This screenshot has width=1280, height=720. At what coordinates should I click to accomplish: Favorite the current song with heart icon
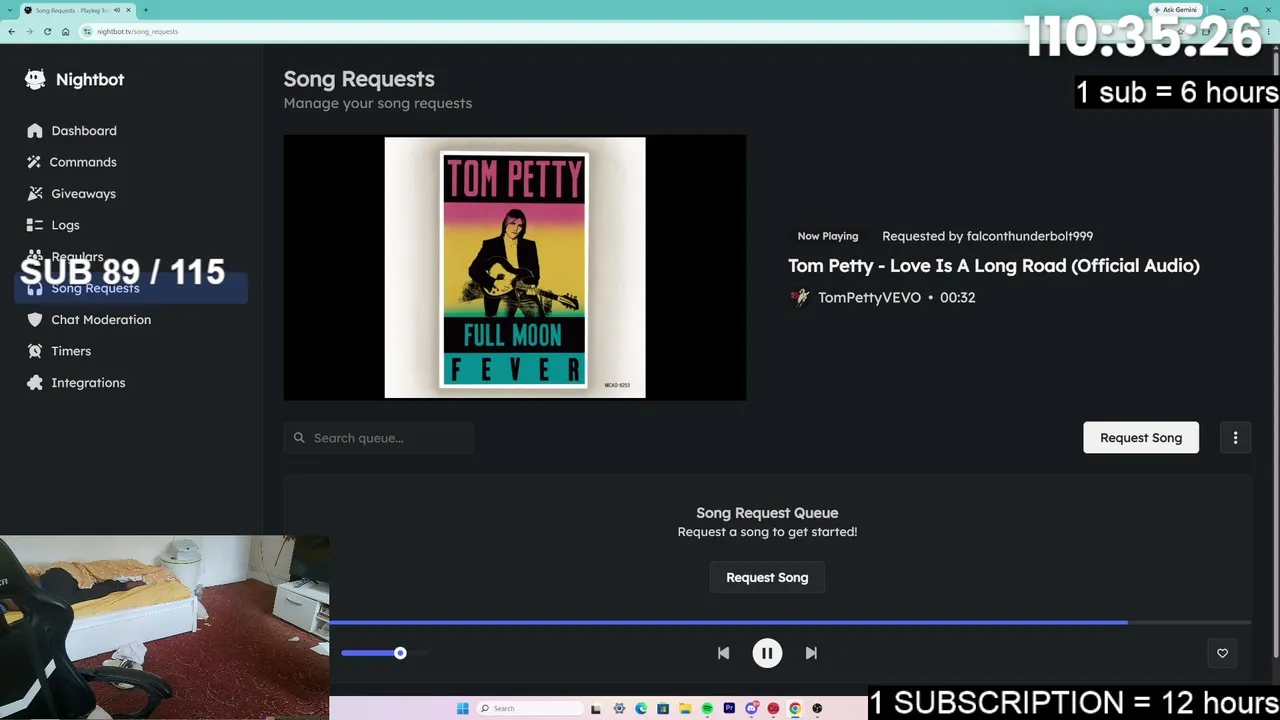tap(1222, 653)
